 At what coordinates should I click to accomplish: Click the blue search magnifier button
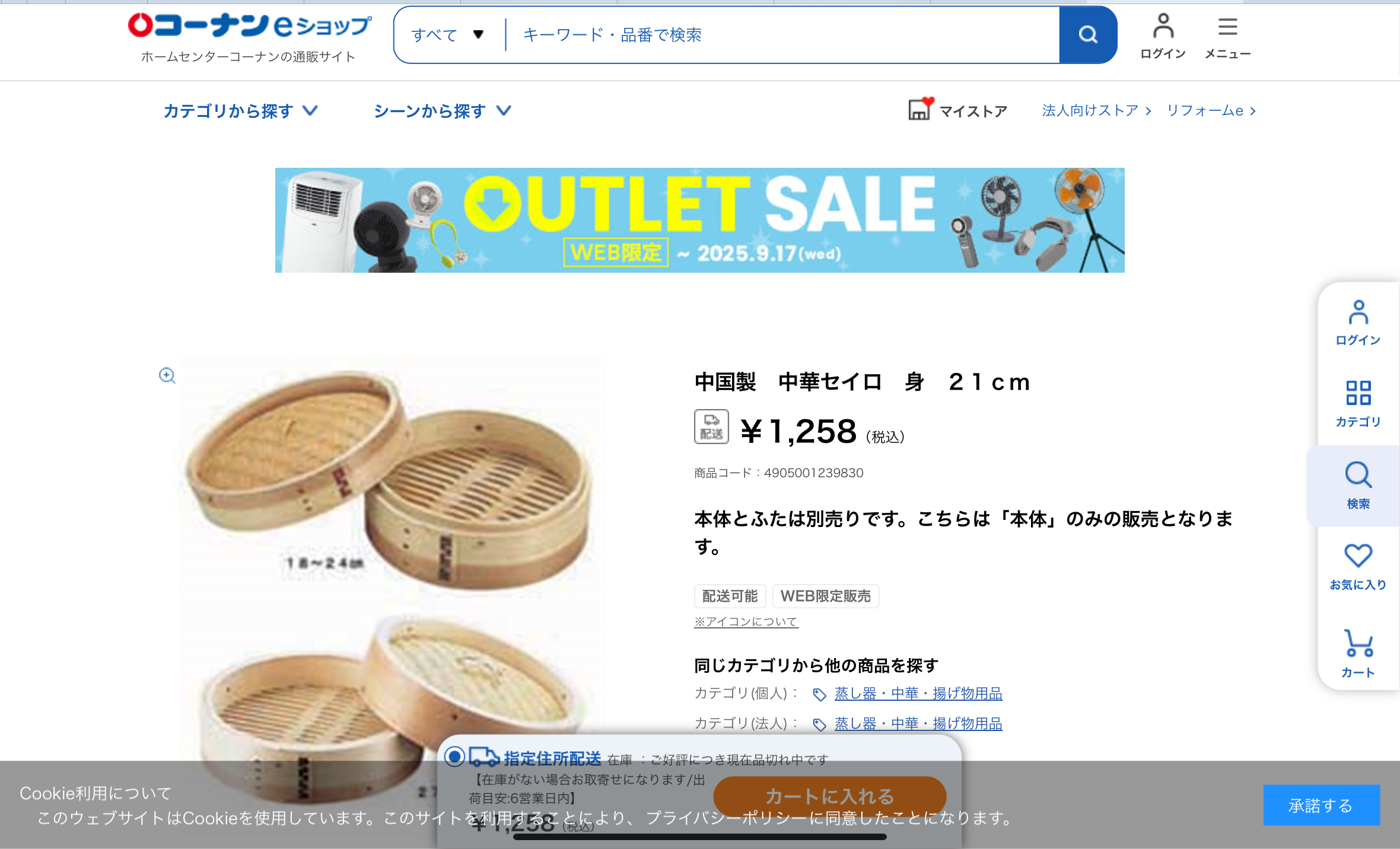coord(1087,35)
